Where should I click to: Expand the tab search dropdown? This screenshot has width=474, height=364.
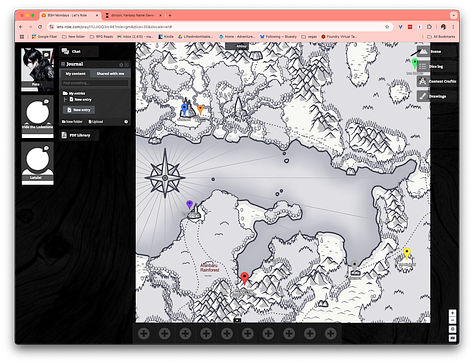(x=453, y=15)
